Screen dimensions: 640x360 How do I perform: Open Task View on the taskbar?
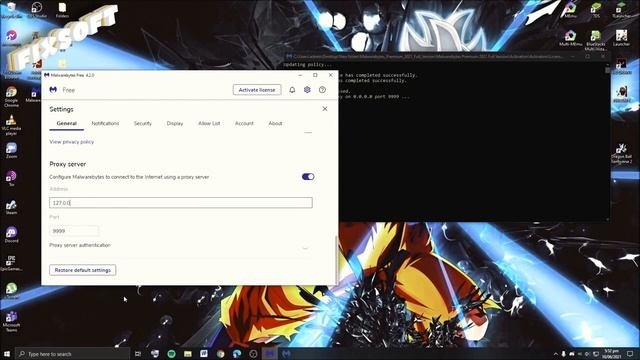point(138,354)
